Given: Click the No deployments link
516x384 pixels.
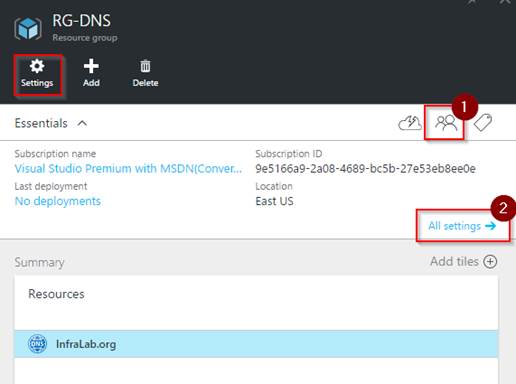Looking at the screenshot, I should click(x=58, y=201).
